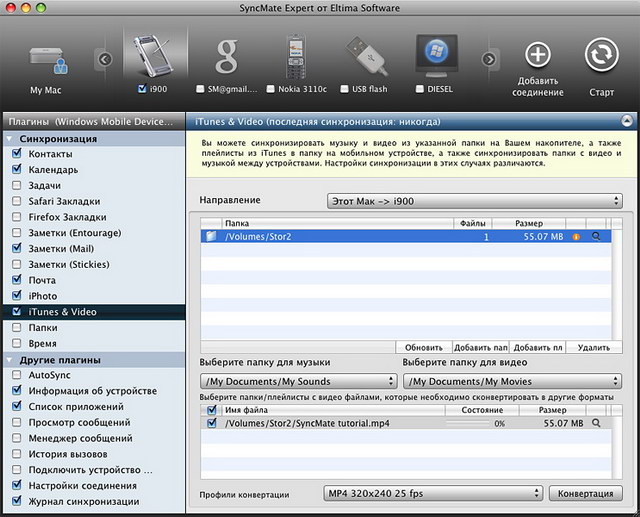Enable the USB flash checkbox

[x=344, y=89]
